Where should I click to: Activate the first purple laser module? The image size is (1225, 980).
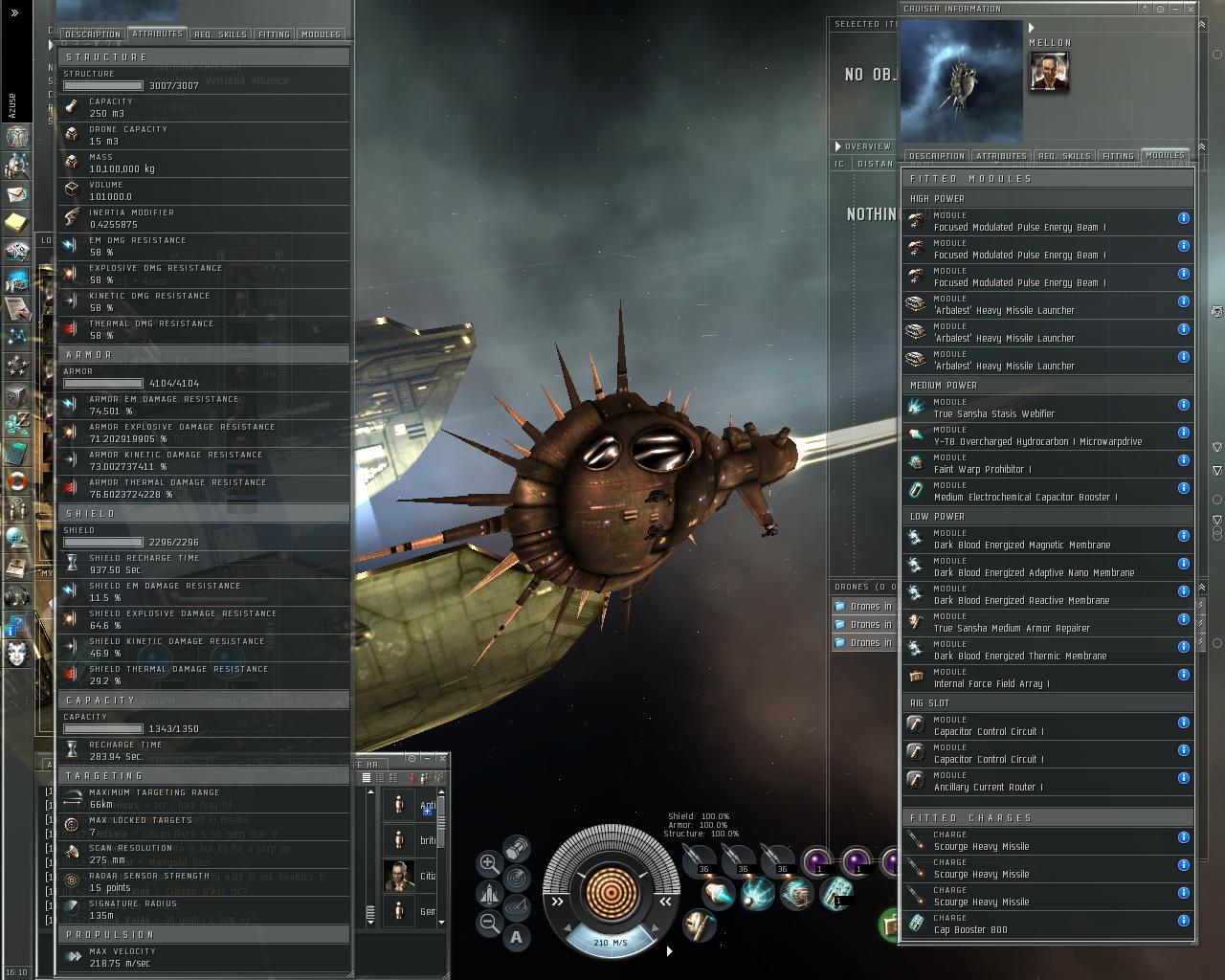(x=816, y=862)
